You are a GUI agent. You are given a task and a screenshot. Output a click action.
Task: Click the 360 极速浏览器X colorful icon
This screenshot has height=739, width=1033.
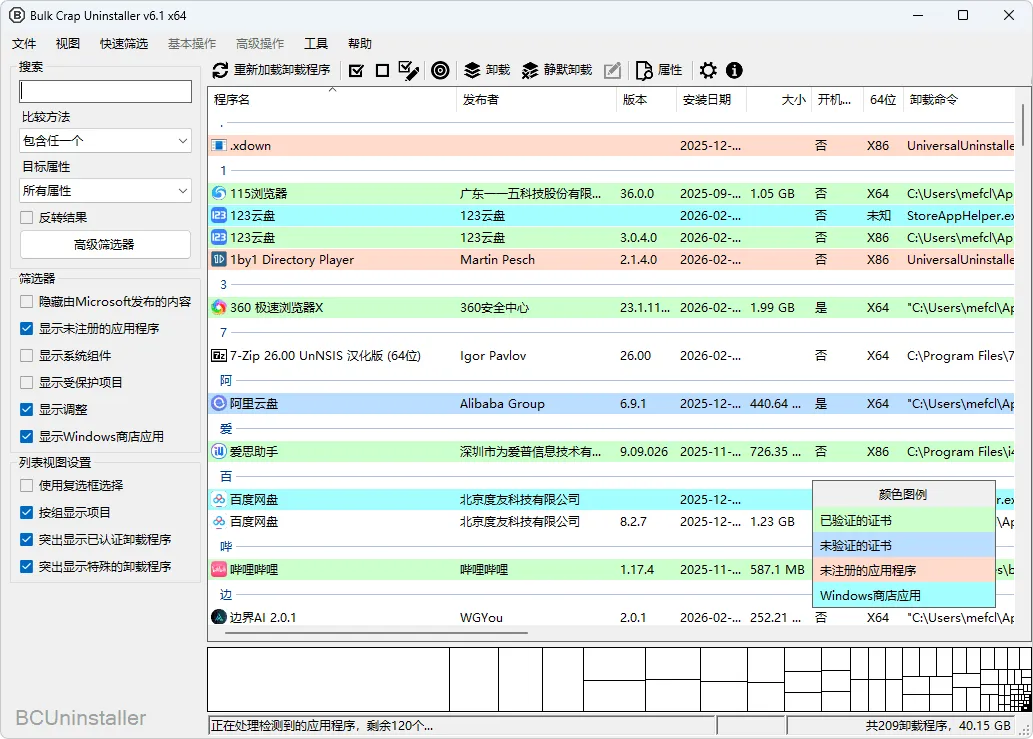pos(219,308)
